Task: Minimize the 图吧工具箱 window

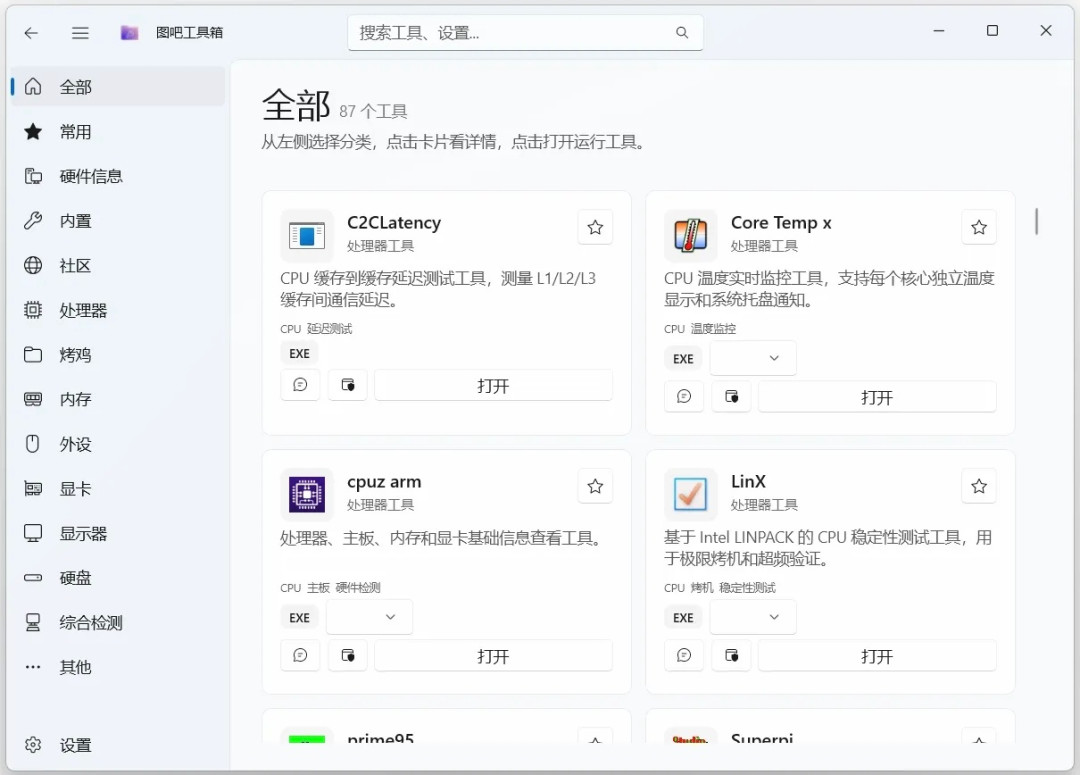Action: click(939, 31)
